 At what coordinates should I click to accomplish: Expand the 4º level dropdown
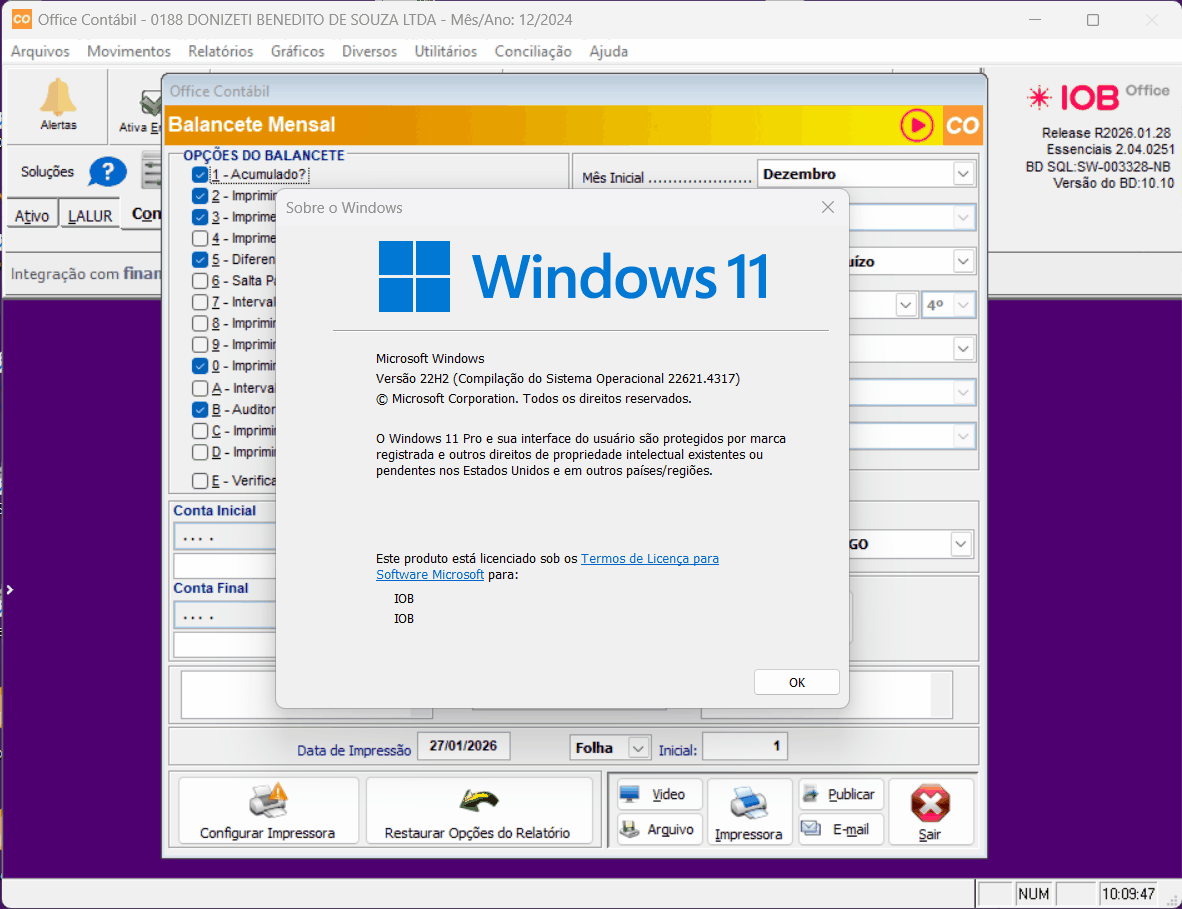[964, 305]
